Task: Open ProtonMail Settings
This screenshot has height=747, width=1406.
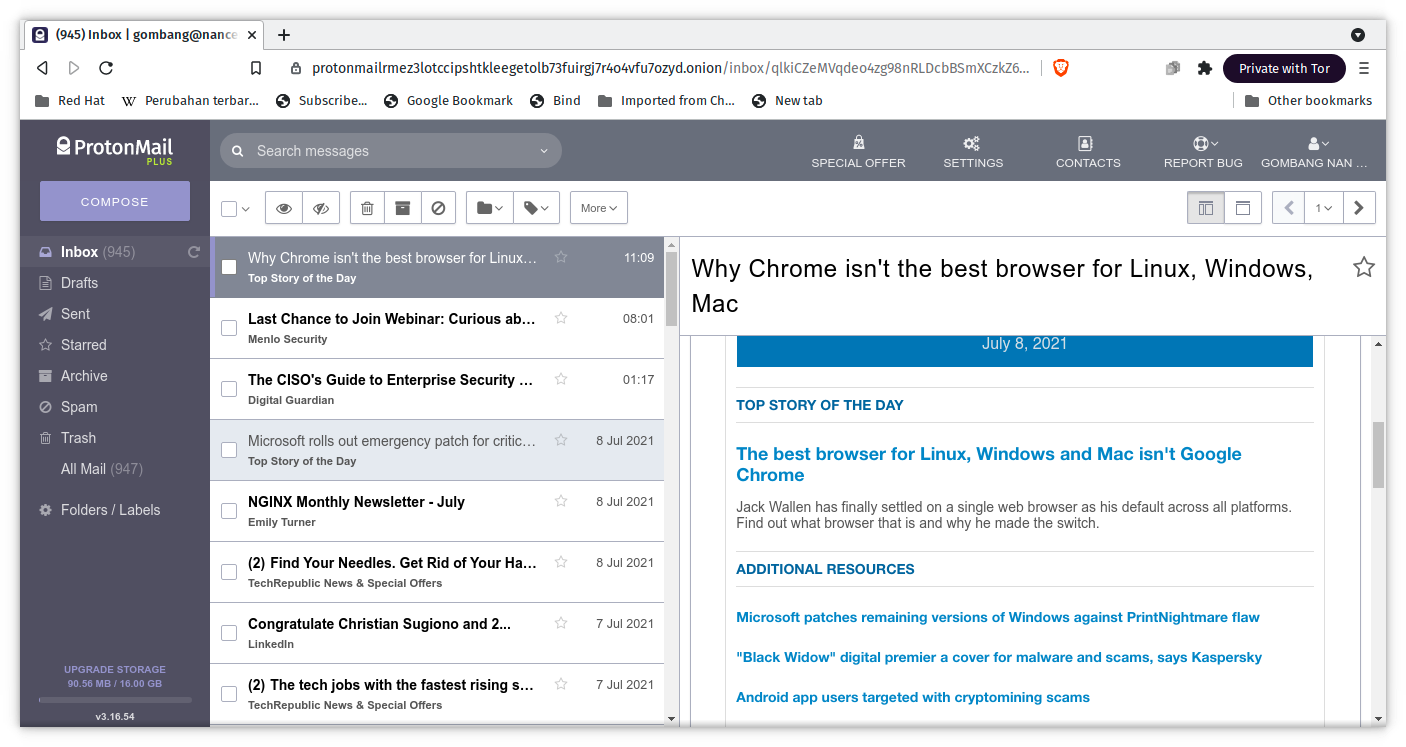Action: tap(973, 152)
